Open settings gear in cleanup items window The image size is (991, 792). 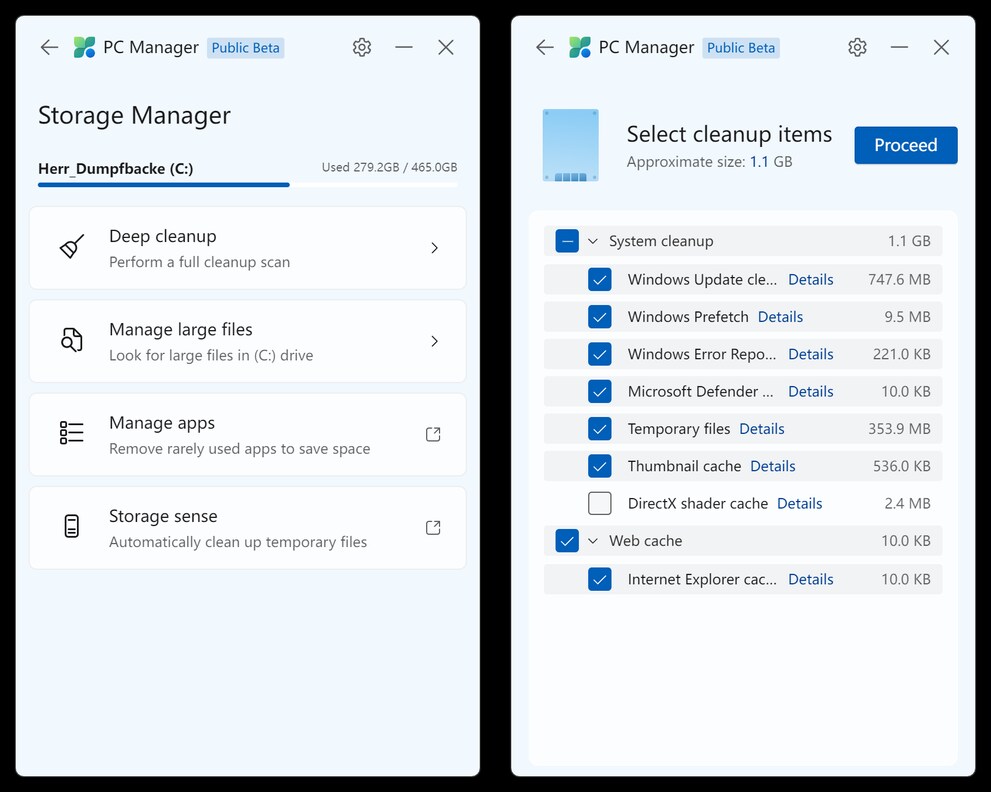click(x=857, y=47)
